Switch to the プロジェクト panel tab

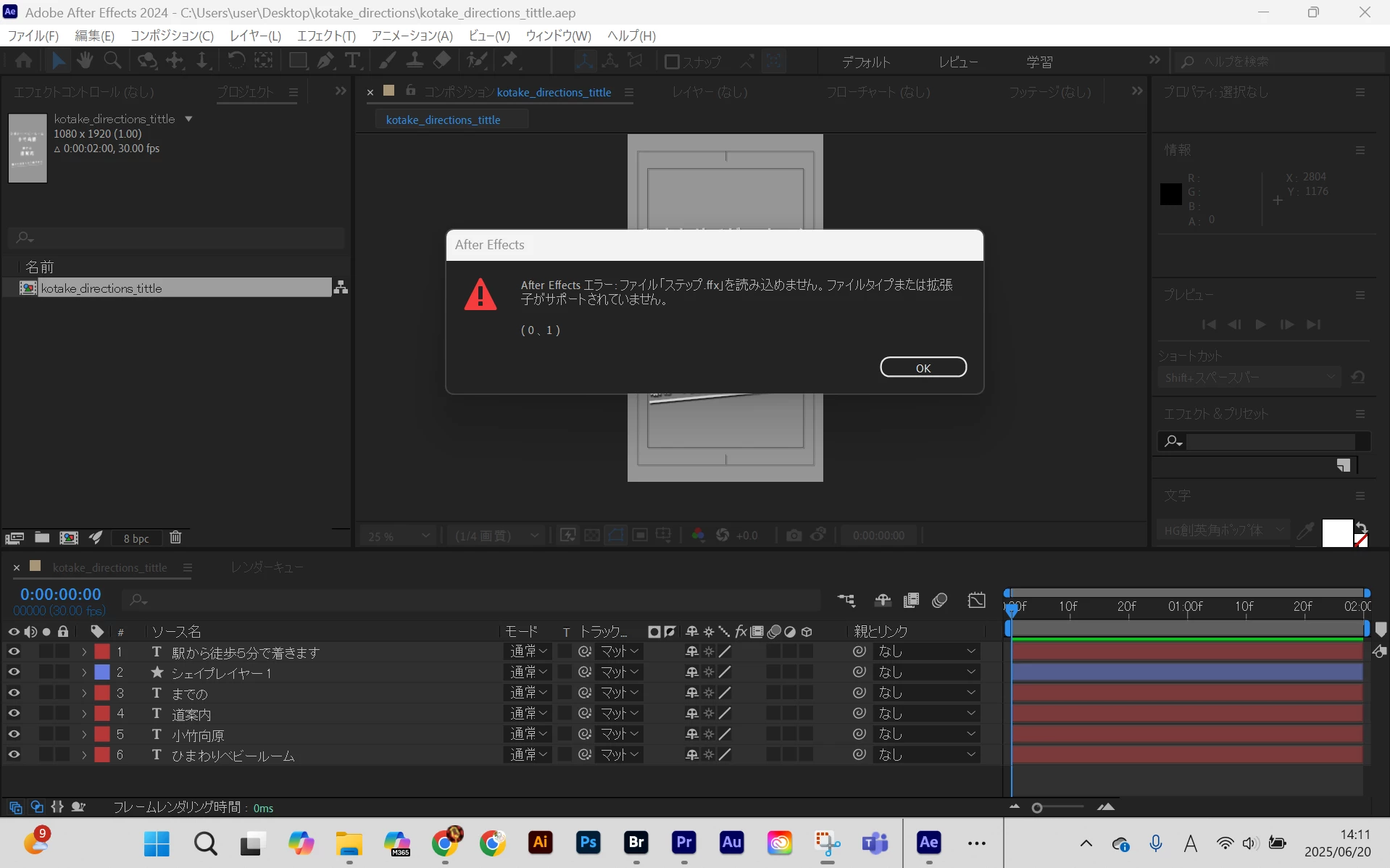pyautogui.click(x=245, y=92)
